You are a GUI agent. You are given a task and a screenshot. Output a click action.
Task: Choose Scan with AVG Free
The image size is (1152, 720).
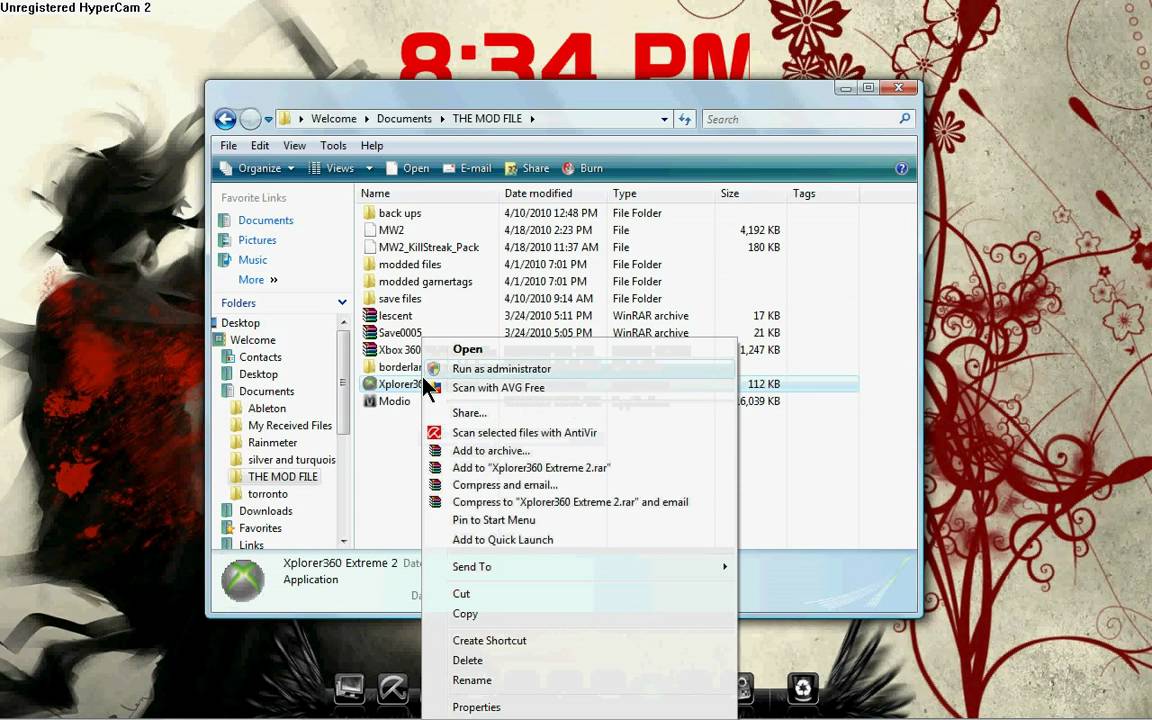click(x=580, y=387)
